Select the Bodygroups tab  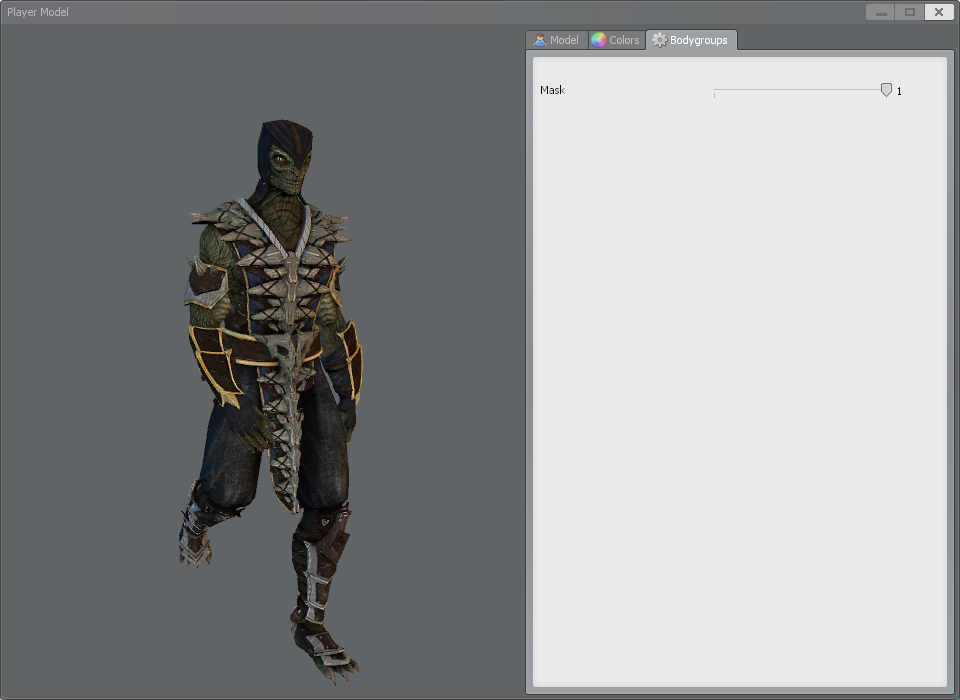[x=691, y=40]
